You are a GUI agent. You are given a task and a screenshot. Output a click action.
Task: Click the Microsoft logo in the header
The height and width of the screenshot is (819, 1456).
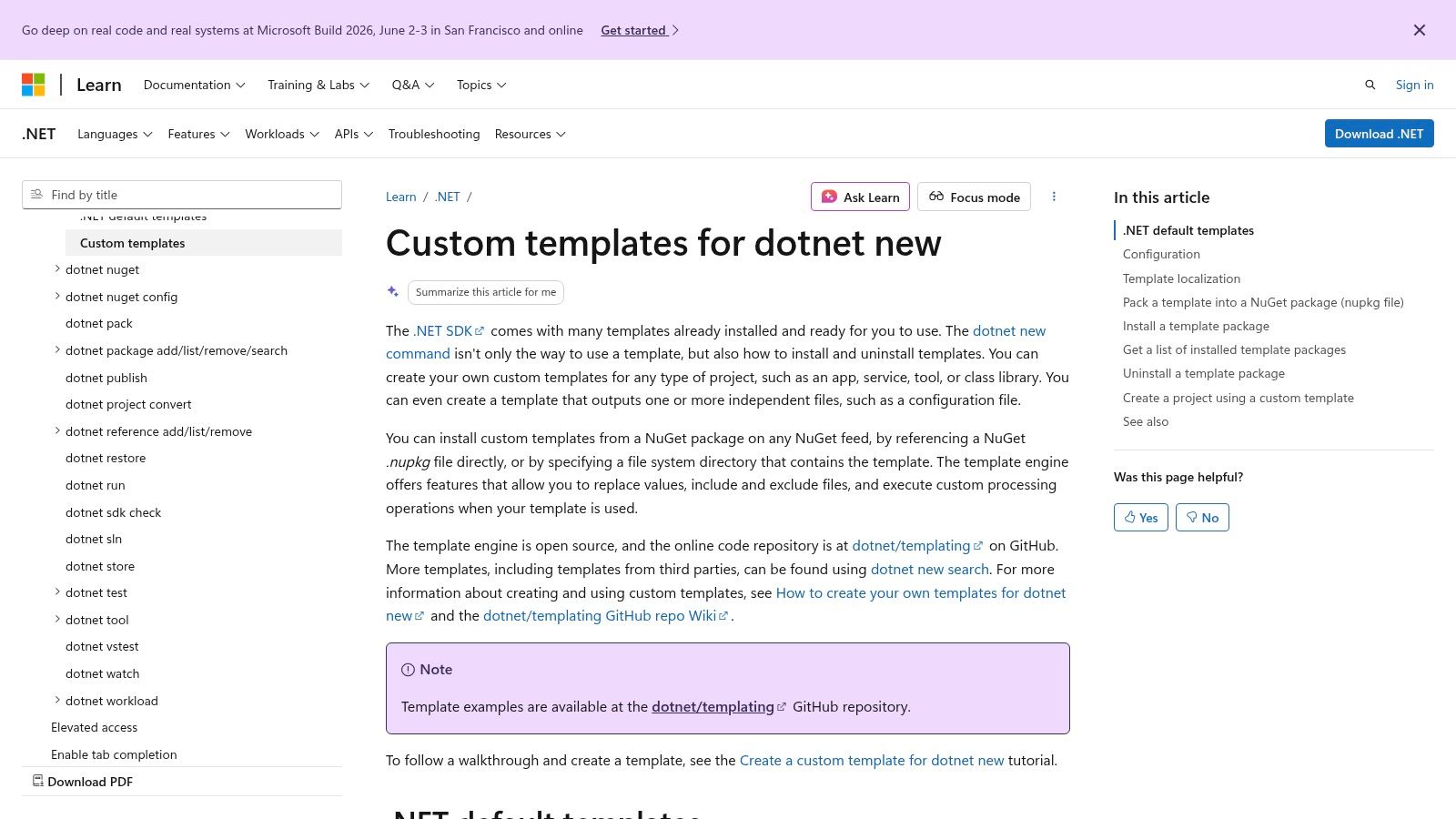[x=34, y=84]
